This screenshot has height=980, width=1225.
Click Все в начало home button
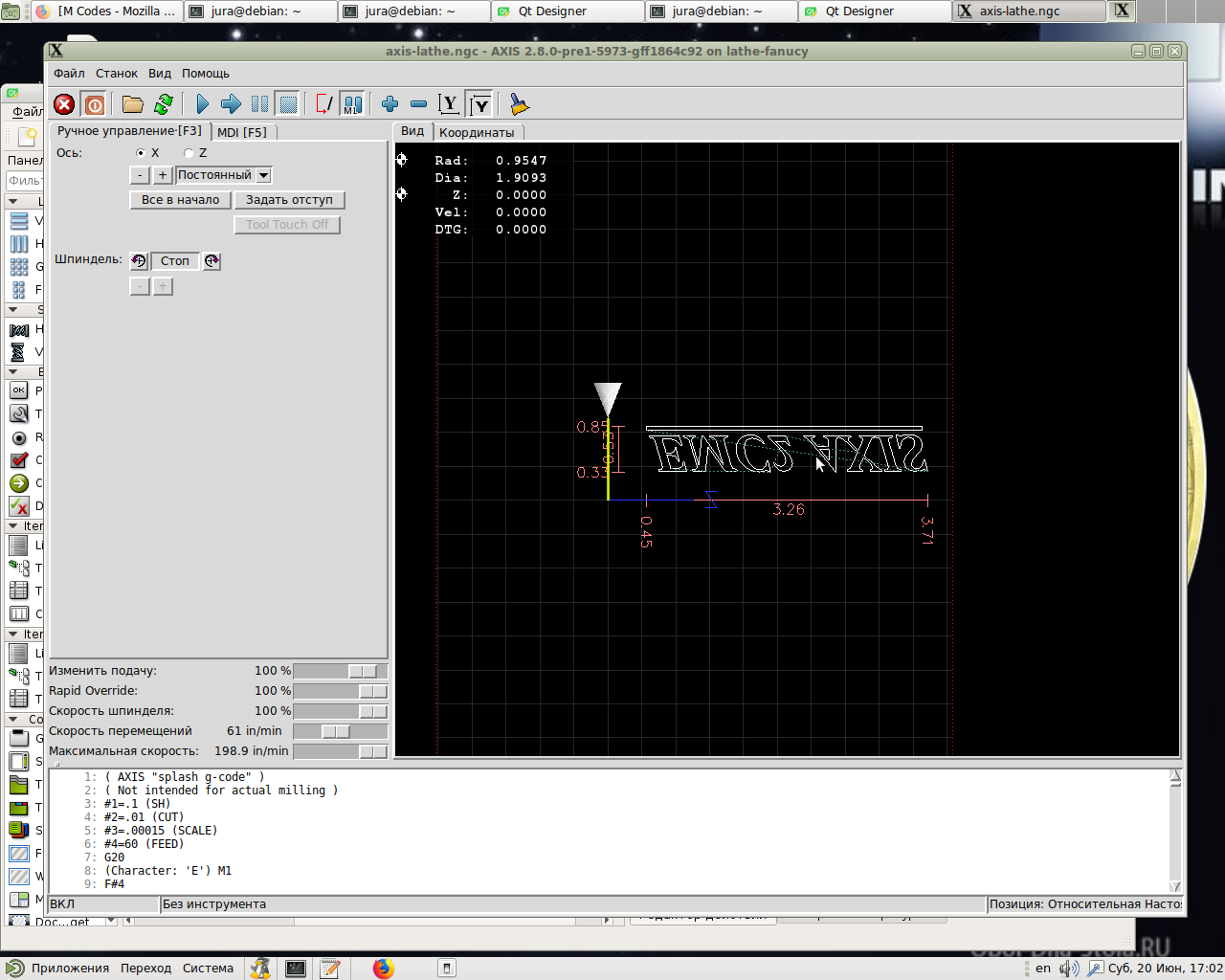180,200
